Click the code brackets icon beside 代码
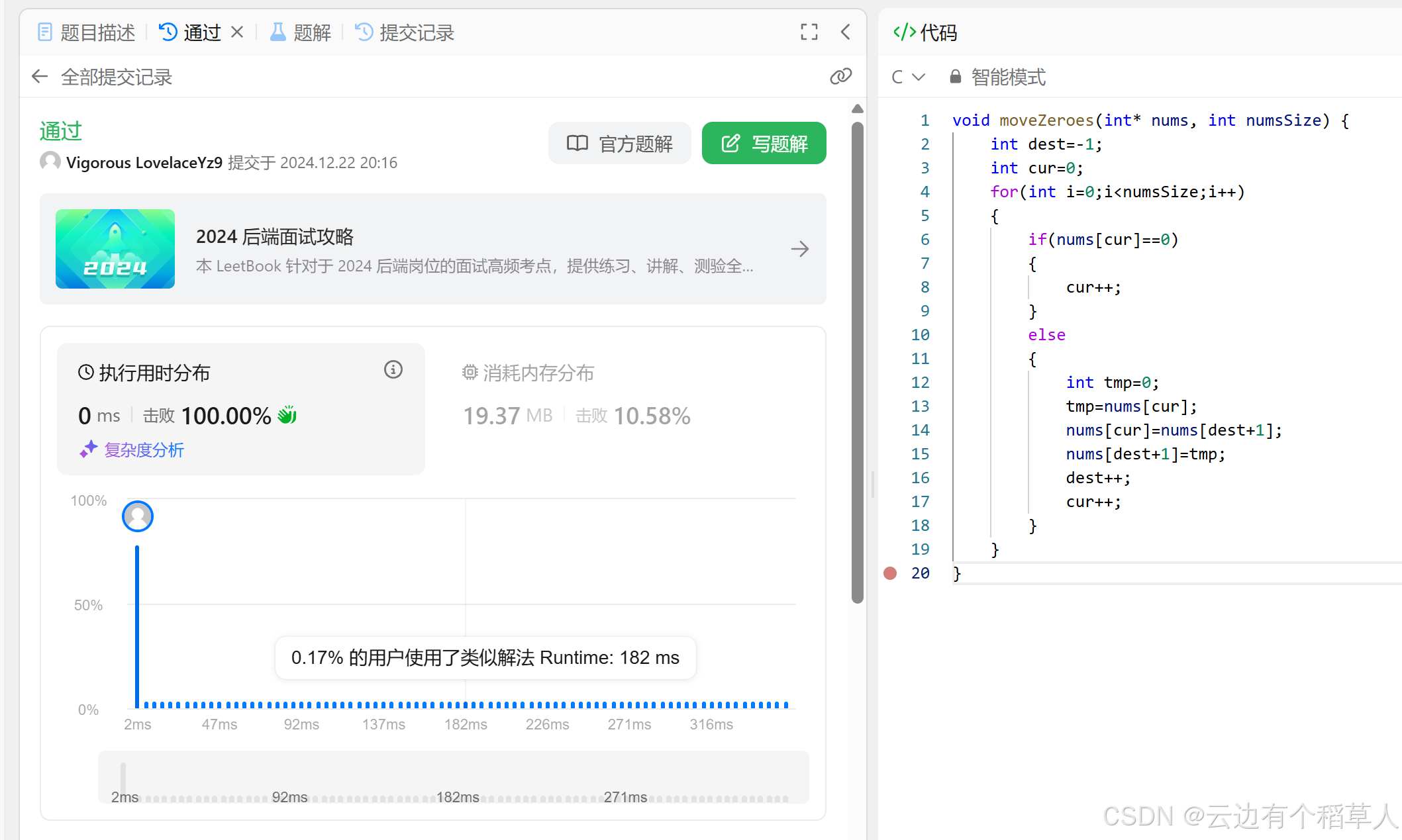 point(905,32)
